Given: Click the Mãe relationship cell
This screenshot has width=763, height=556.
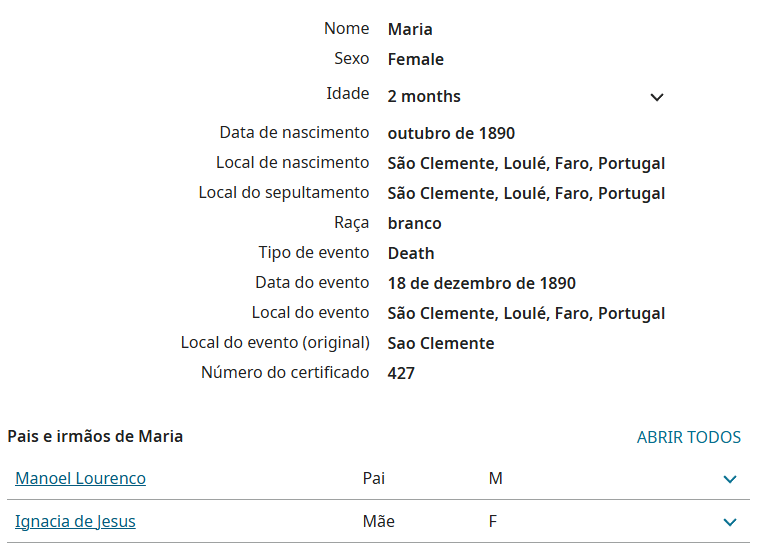Looking at the screenshot, I should [378, 521].
